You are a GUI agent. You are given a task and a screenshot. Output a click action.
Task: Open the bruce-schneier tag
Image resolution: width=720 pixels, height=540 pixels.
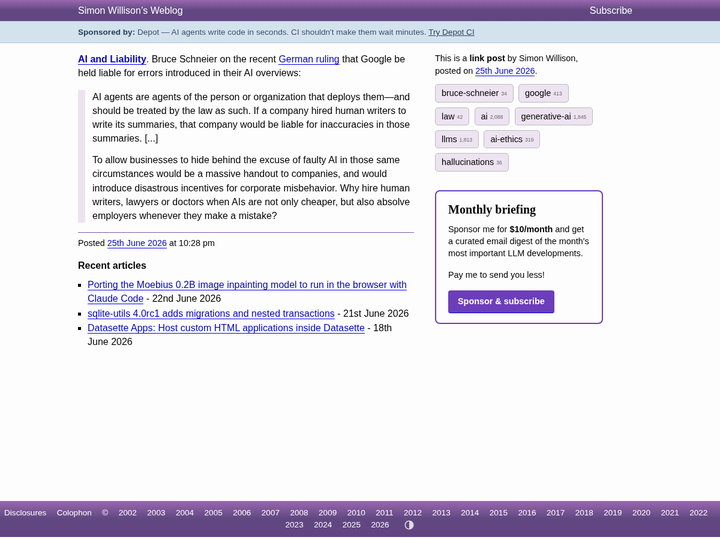point(474,93)
